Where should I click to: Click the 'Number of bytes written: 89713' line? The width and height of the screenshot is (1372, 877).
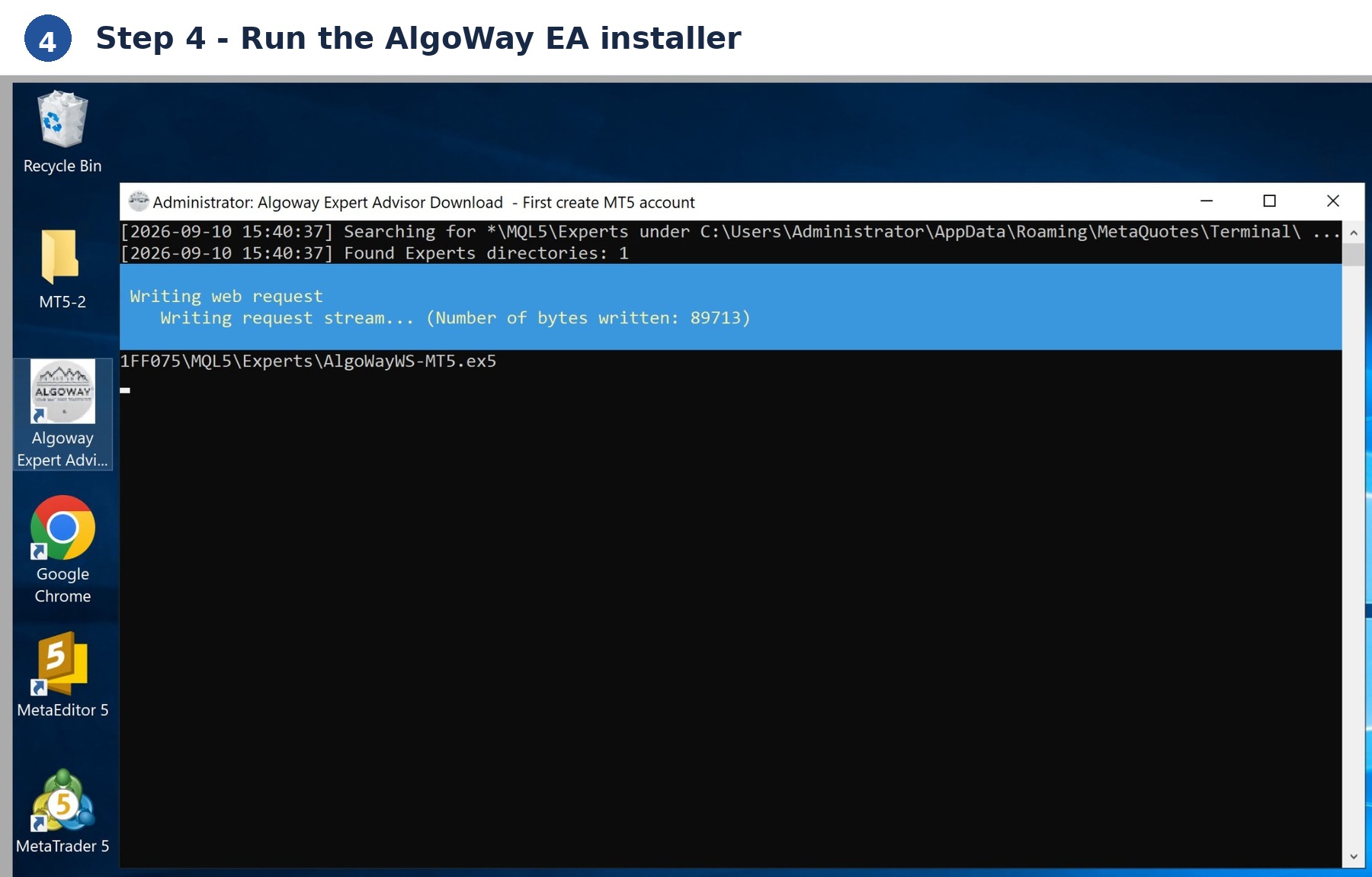pos(455,318)
